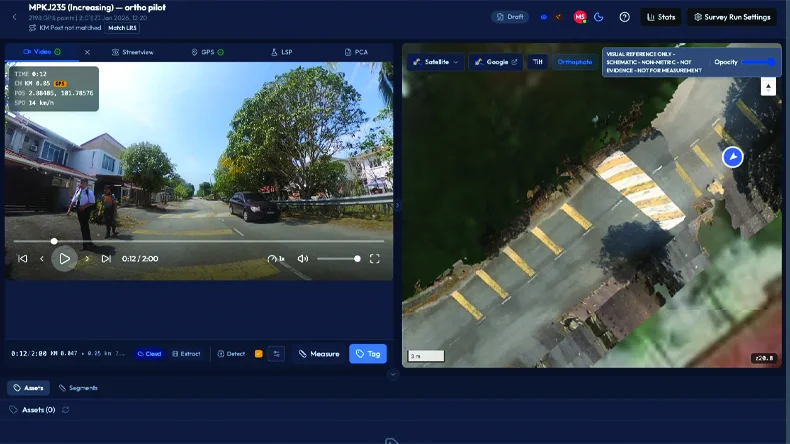
Task: Click the "KM Post not matched" status text
Action: tap(70, 28)
